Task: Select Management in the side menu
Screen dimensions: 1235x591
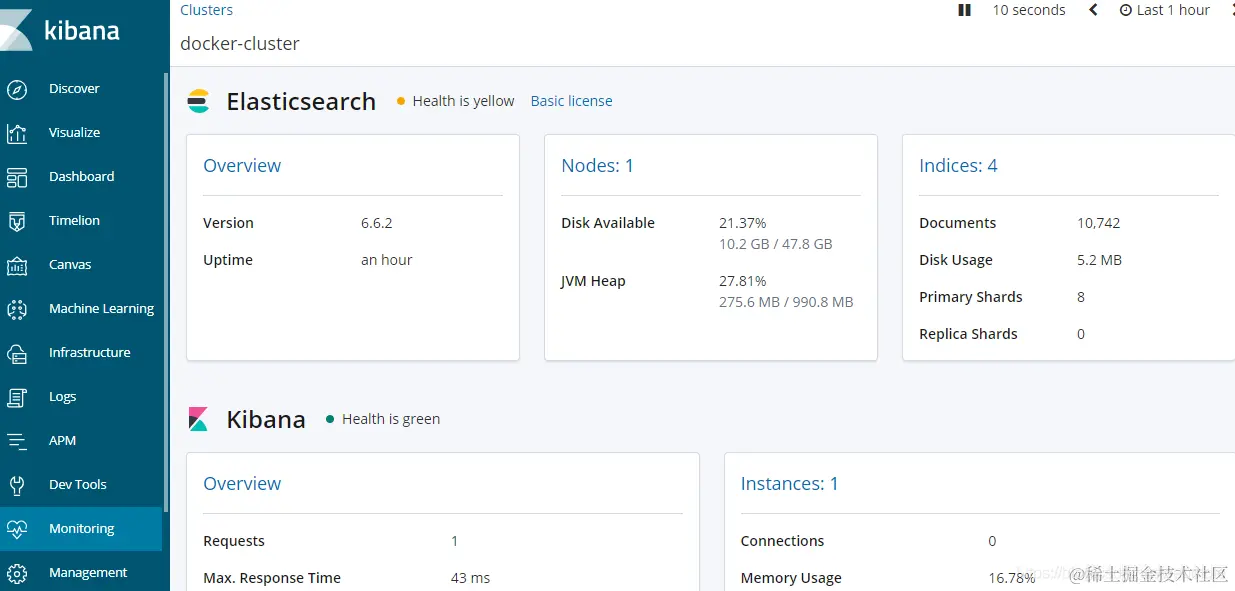Action: click(88, 573)
